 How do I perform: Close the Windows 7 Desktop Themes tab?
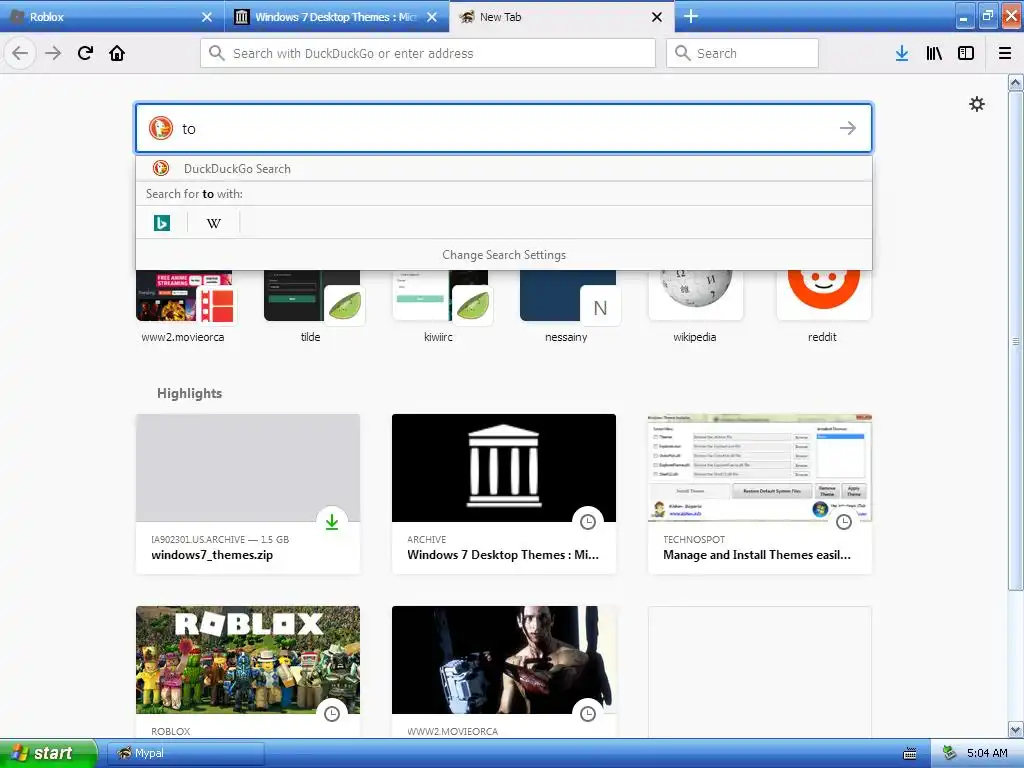pos(432,17)
